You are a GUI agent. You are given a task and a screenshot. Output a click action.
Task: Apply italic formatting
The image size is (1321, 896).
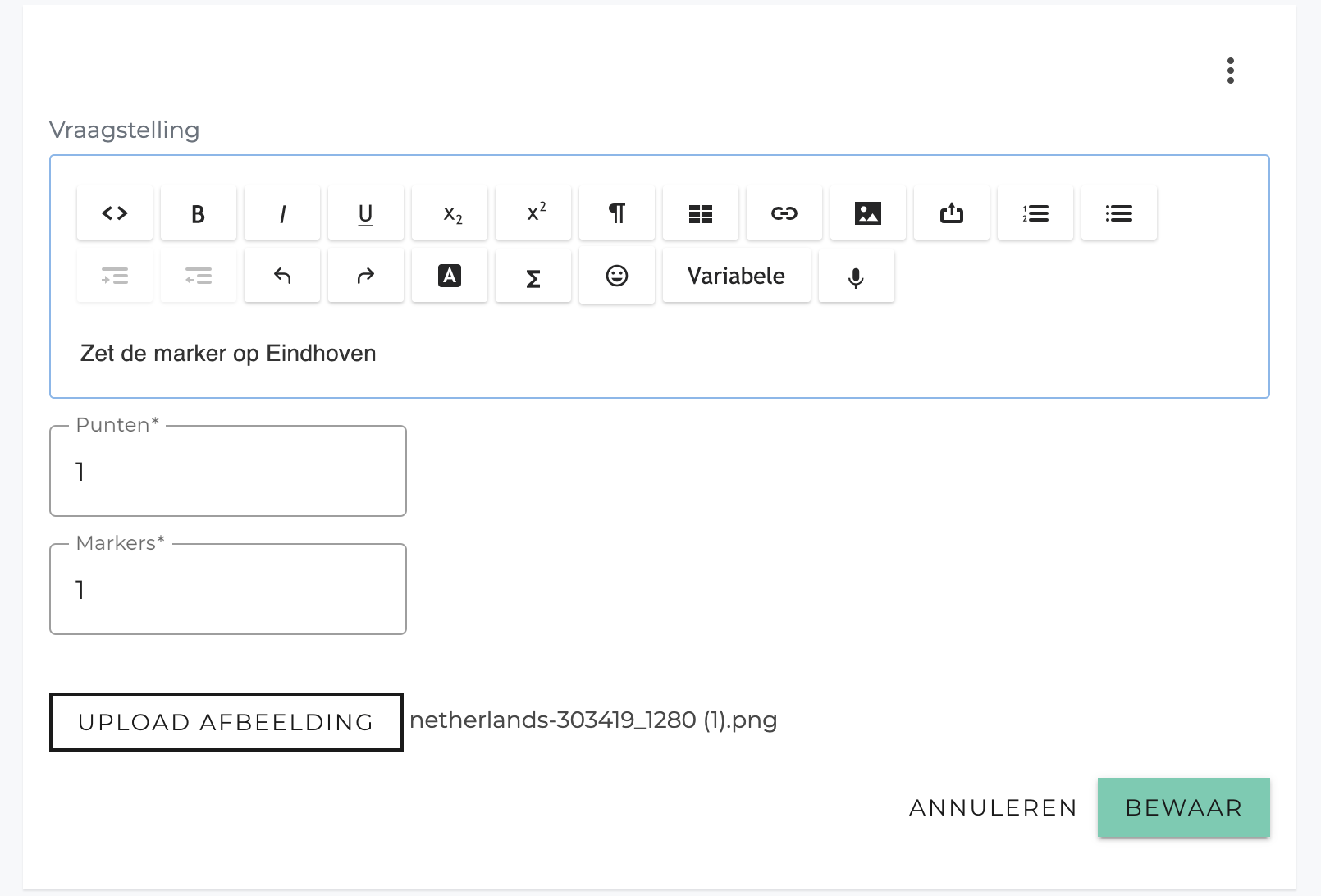[282, 213]
